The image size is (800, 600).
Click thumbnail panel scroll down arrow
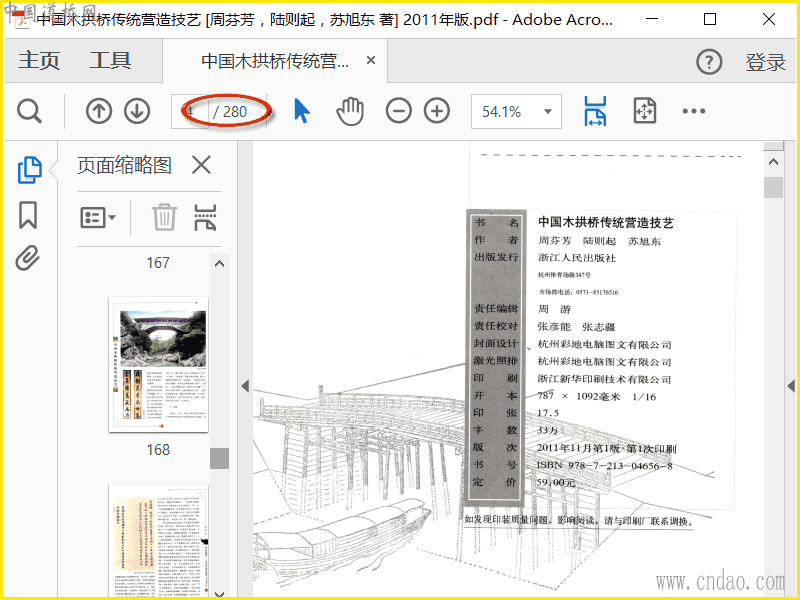[219, 594]
